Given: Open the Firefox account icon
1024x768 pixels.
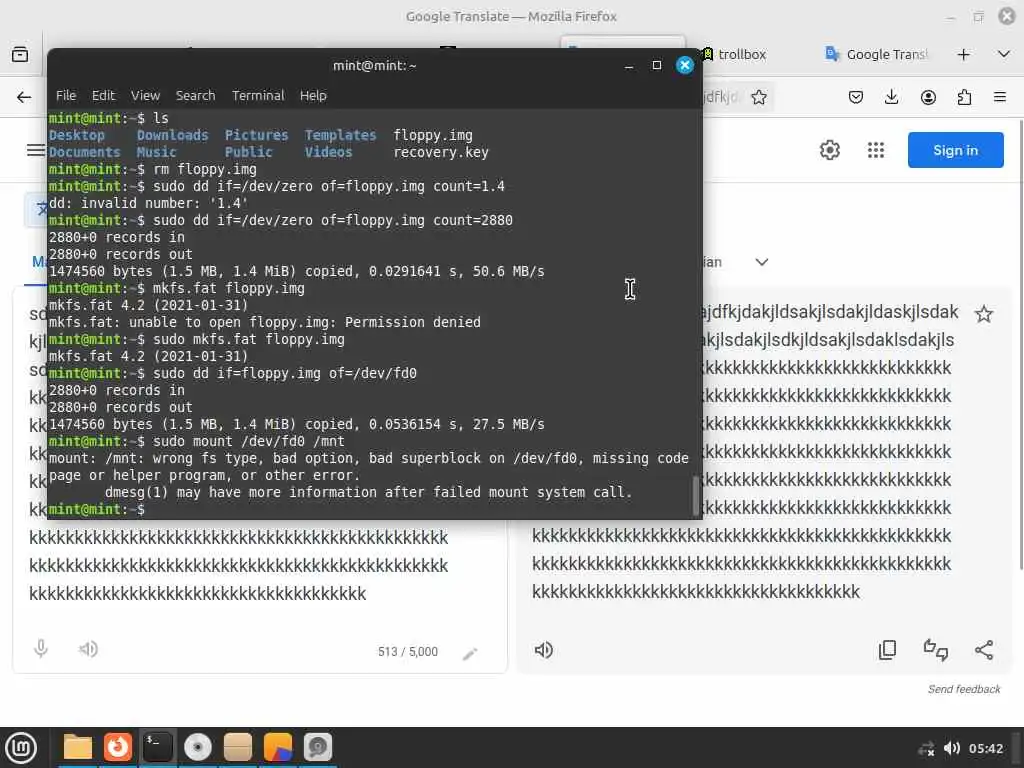Looking at the screenshot, I should pos(928,97).
